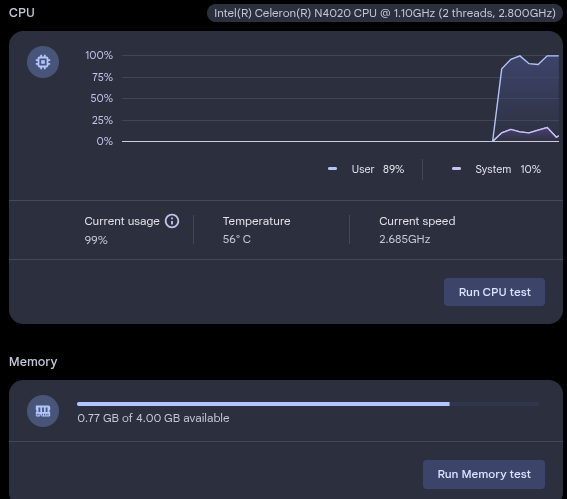The width and height of the screenshot is (567, 499).
Task: Click the CPU usage graph peak area
Action: click(526, 98)
